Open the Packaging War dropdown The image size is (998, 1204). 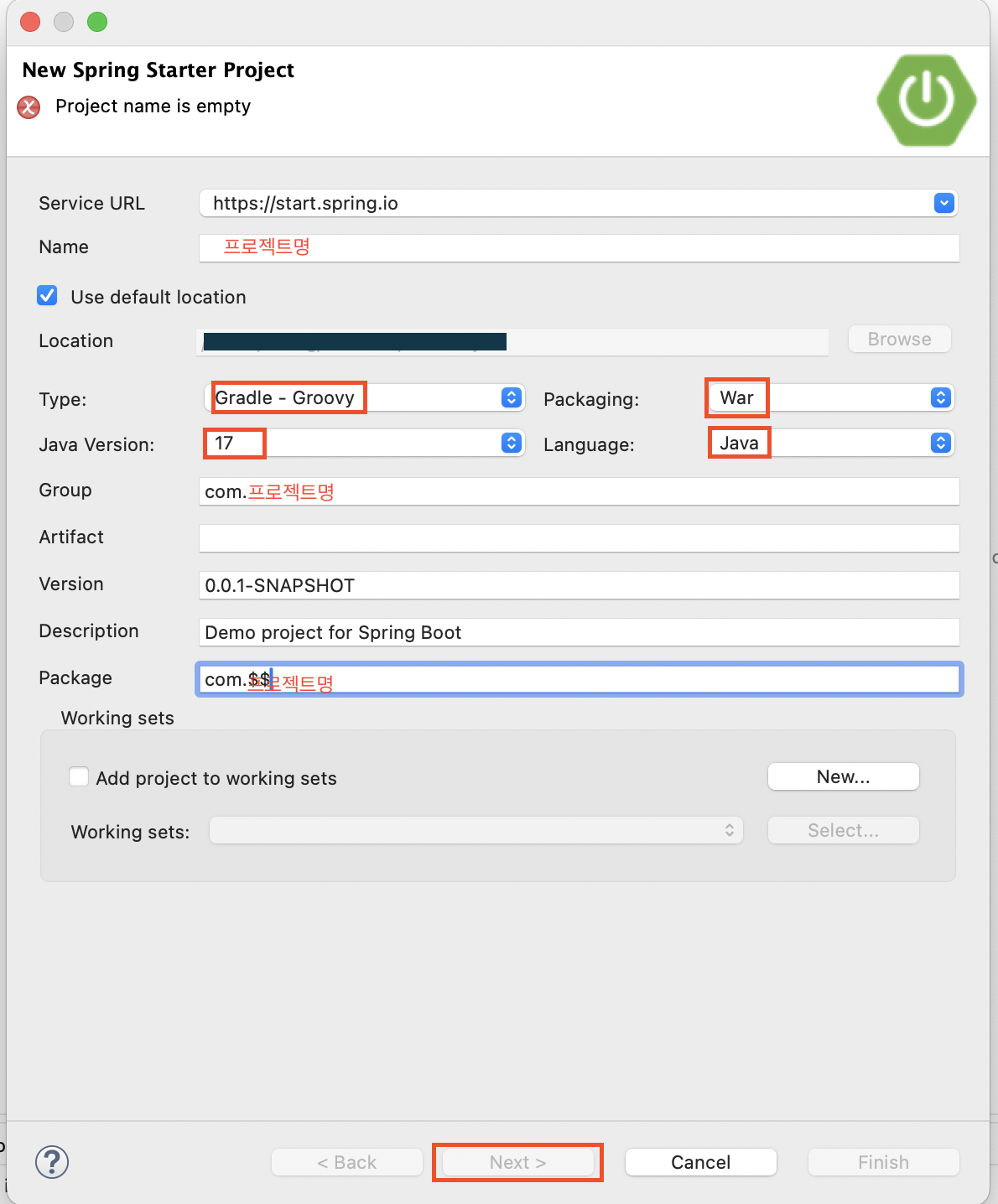pos(830,397)
